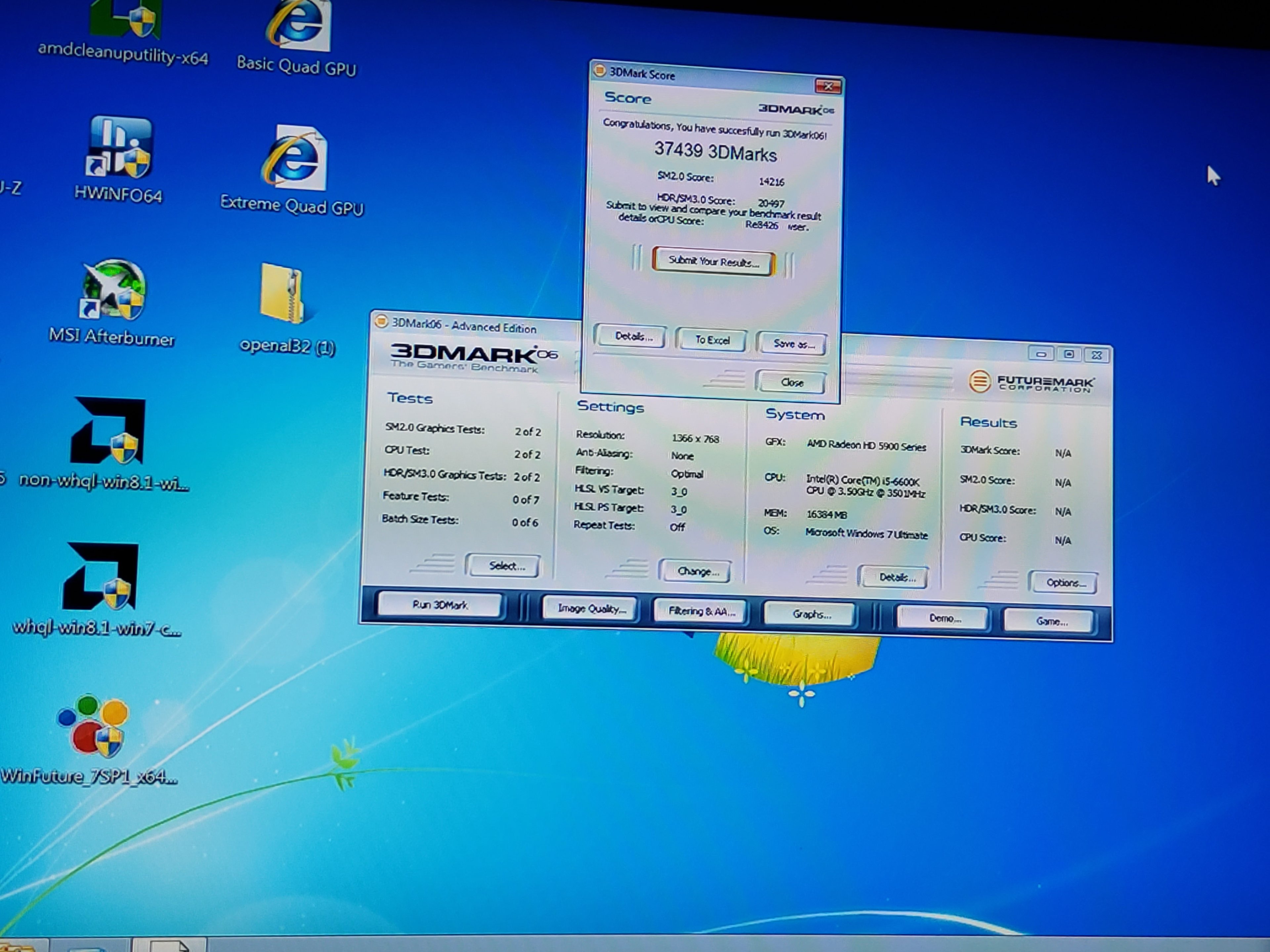
Task: Open the Filtering & AA tool
Action: coord(701,611)
